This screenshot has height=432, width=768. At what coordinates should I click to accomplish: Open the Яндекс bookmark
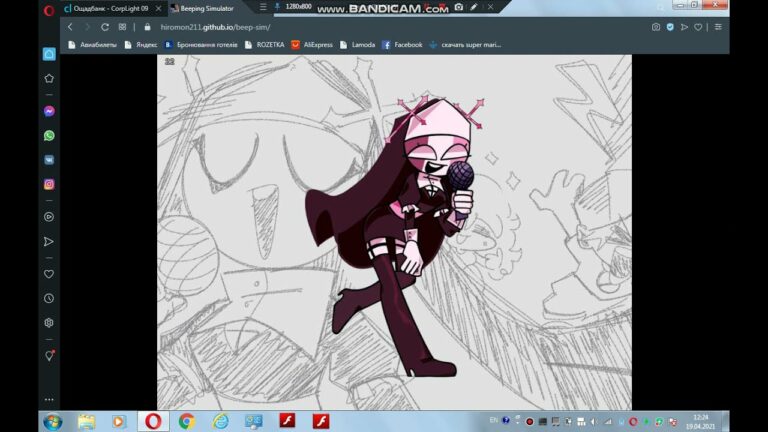[141, 45]
